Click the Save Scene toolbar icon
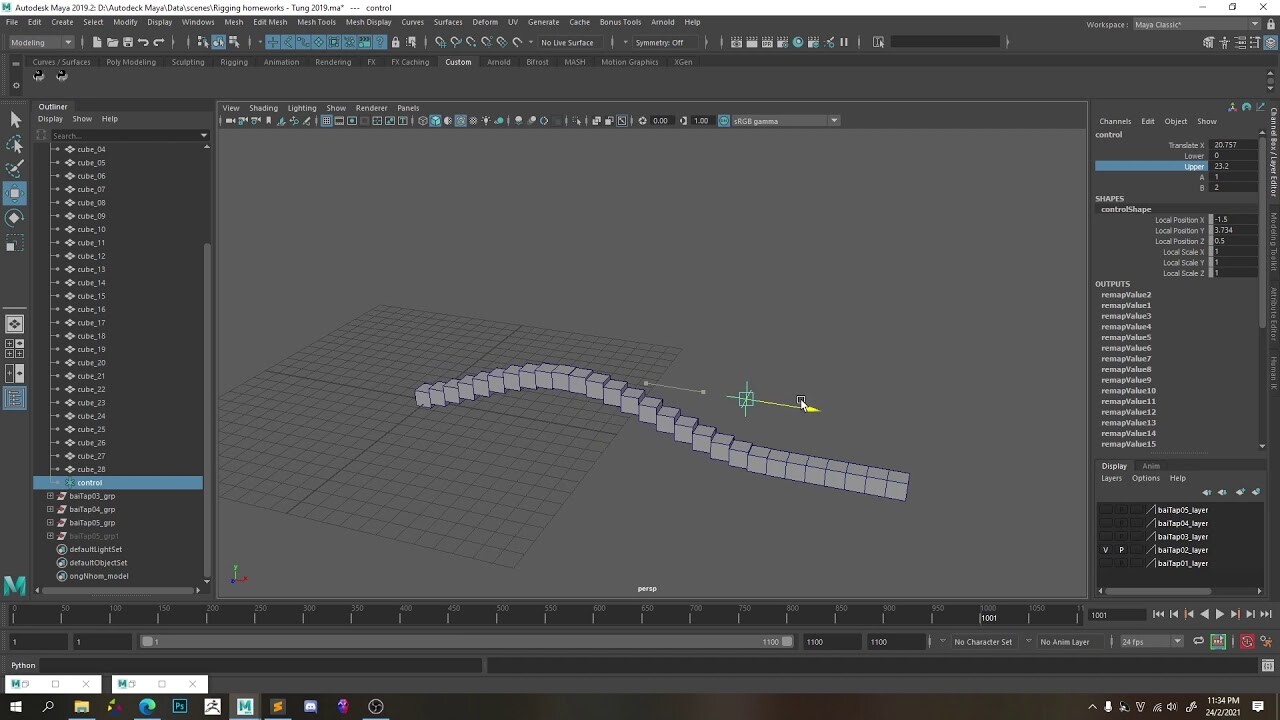The width and height of the screenshot is (1280, 720). (x=128, y=42)
